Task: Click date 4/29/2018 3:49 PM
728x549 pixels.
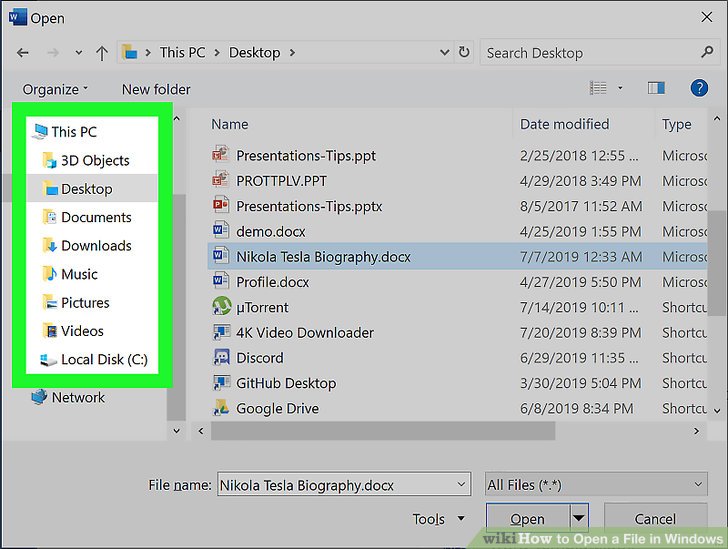Action: coord(580,181)
